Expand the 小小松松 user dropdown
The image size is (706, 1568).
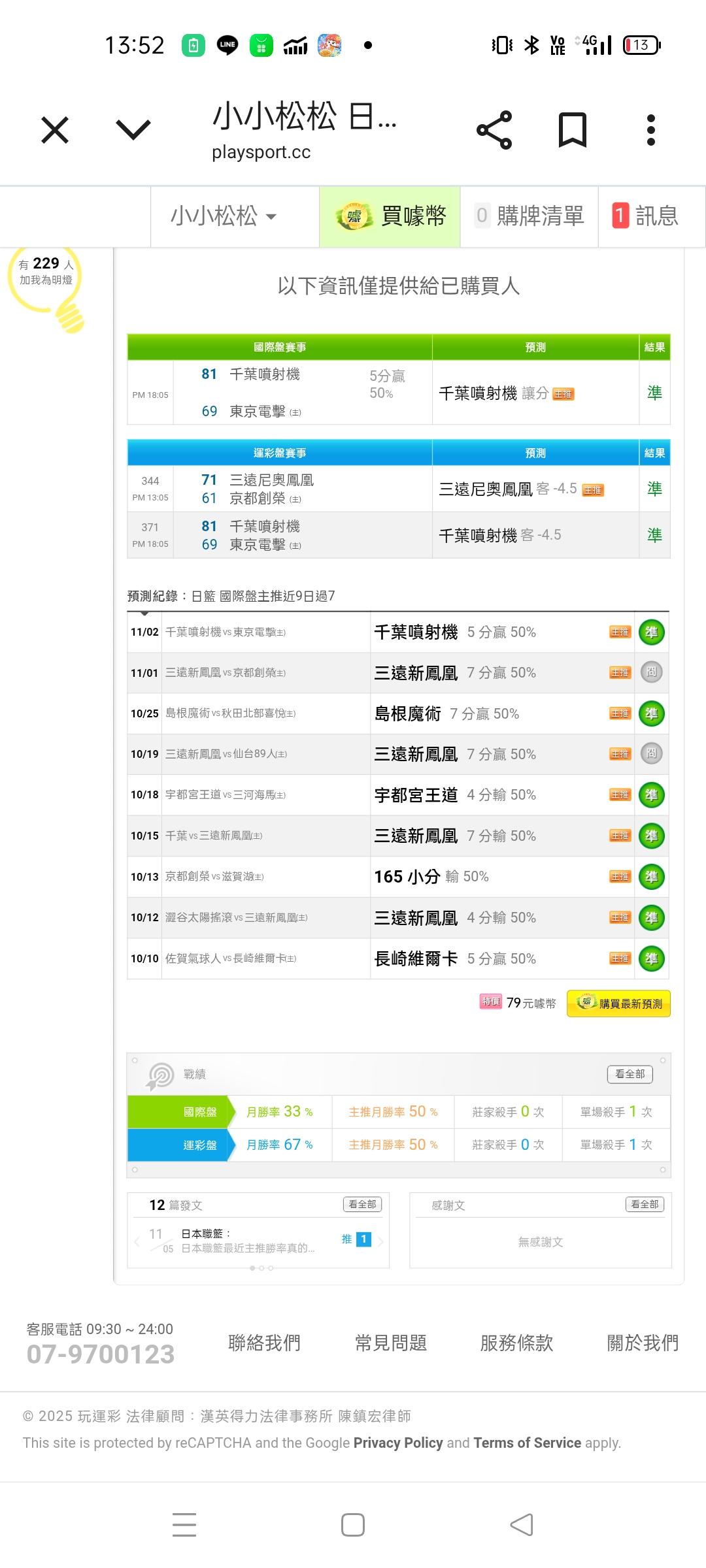(x=224, y=216)
